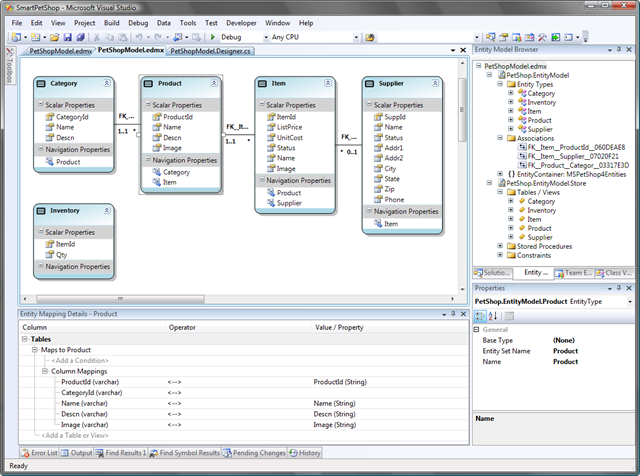
Task: Collapse the Inventory entity shape
Action: (x=107, y=211)
